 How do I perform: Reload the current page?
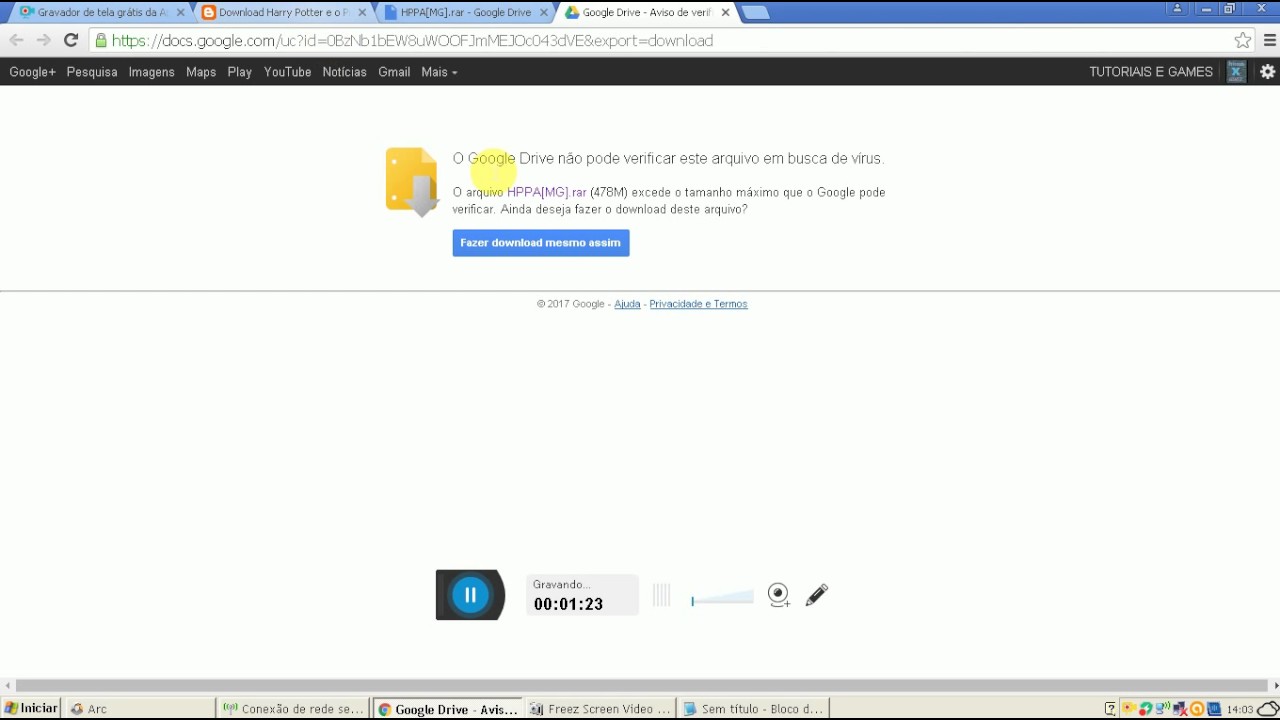[x=70, y=40]
